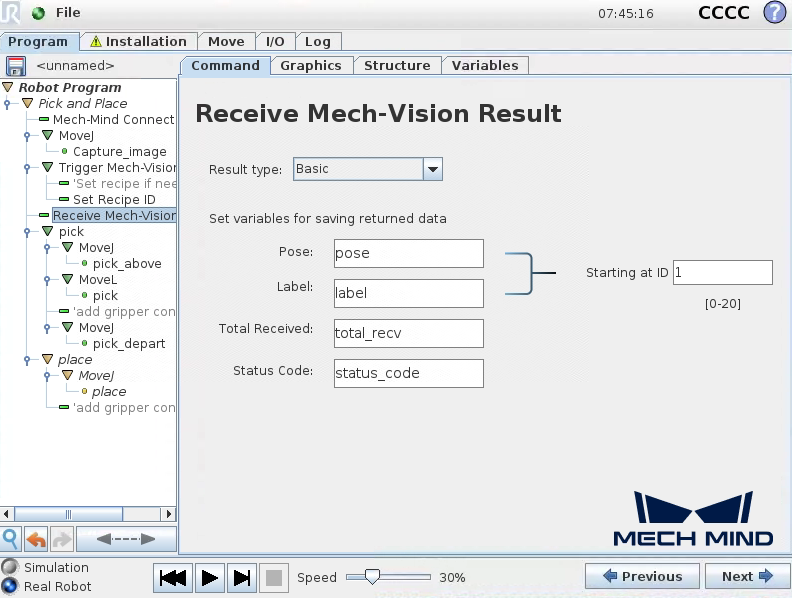The height and width of the screenshot is (598, 792).
Task: Click tree scrollbar right arrow
Action: point(169,514)
